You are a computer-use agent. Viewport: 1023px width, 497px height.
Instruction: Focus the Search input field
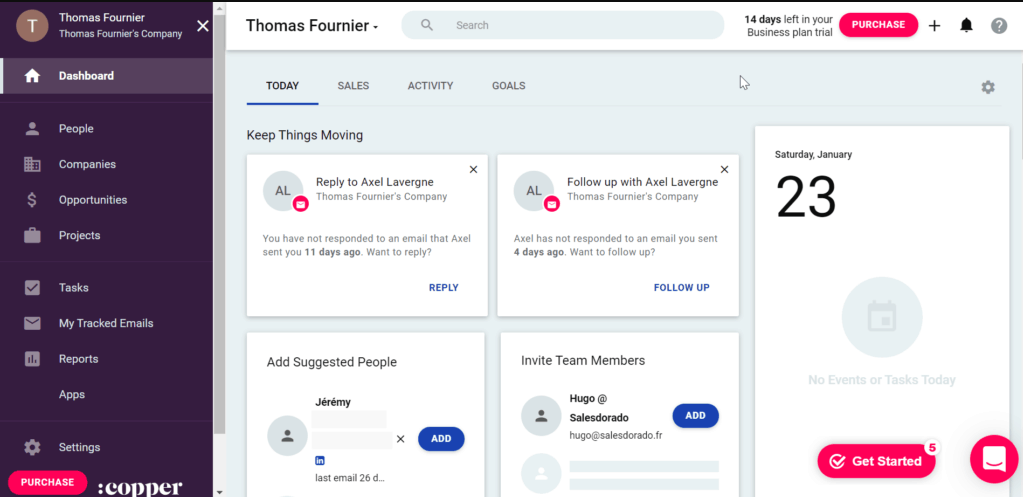562,25
